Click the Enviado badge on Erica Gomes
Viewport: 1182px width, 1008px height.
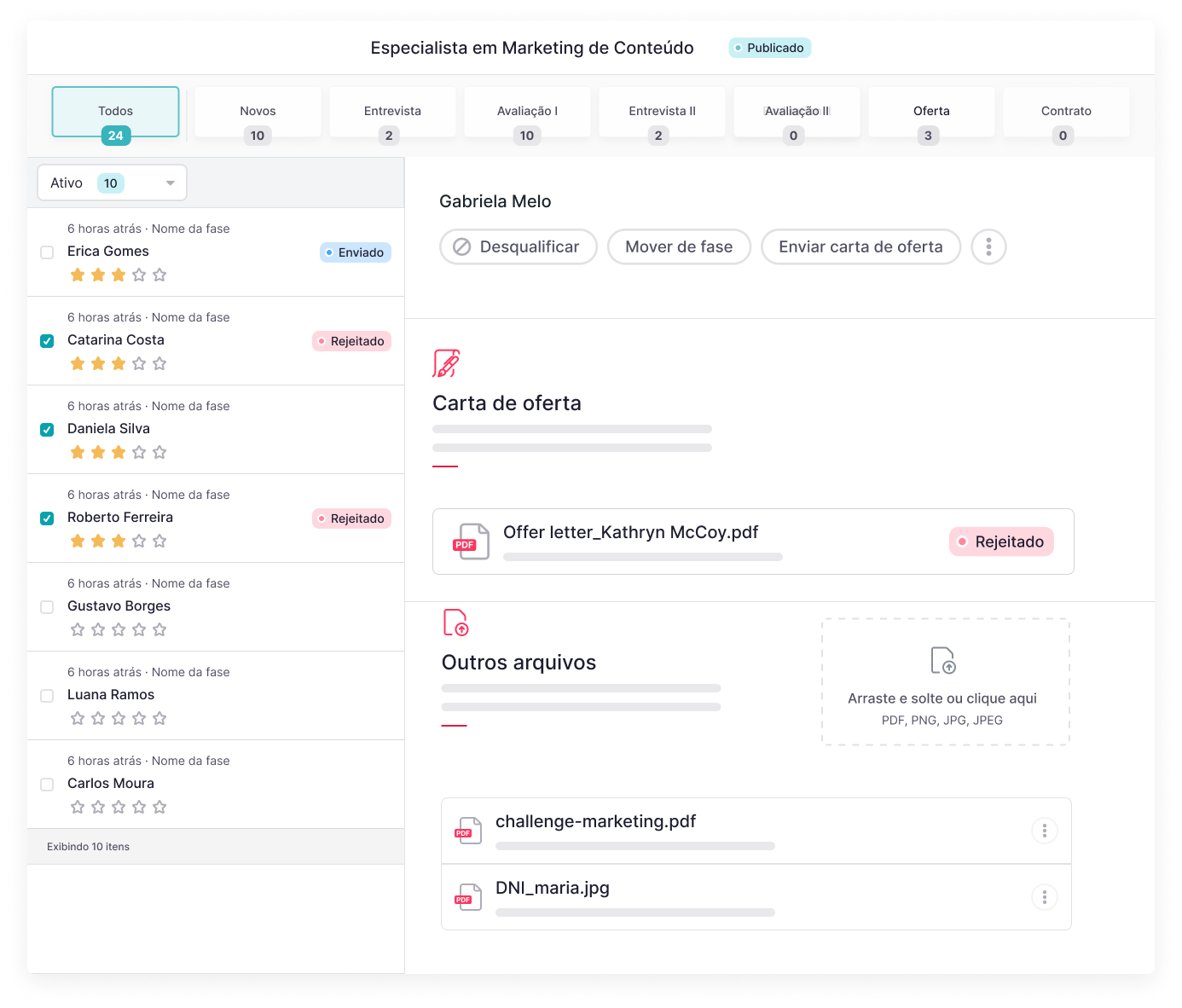(356, 252)
